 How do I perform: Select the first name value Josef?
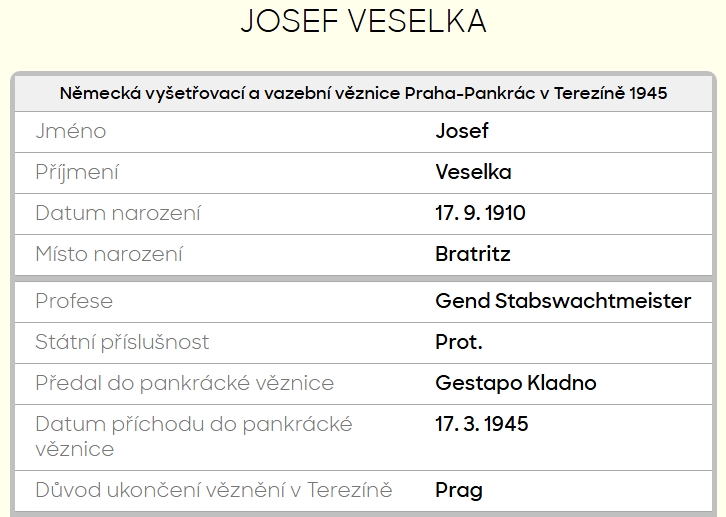pos(462,131)
